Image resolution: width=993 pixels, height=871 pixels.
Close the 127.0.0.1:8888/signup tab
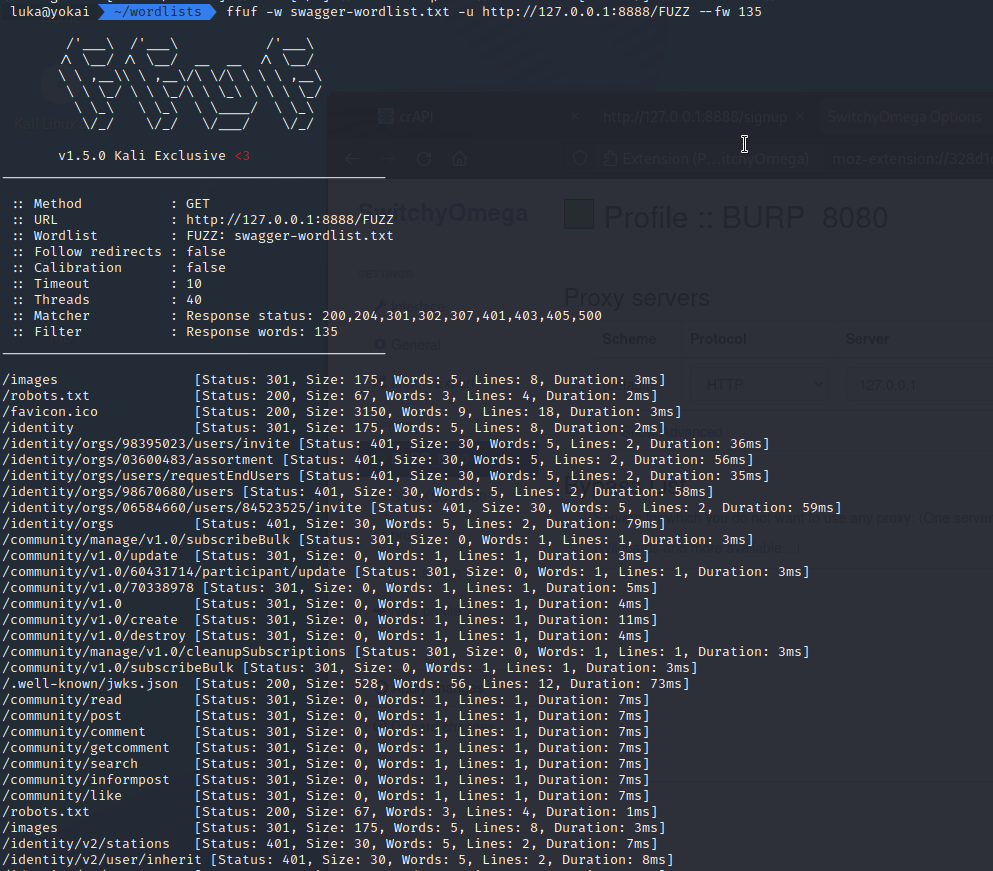tap(800, 117)
